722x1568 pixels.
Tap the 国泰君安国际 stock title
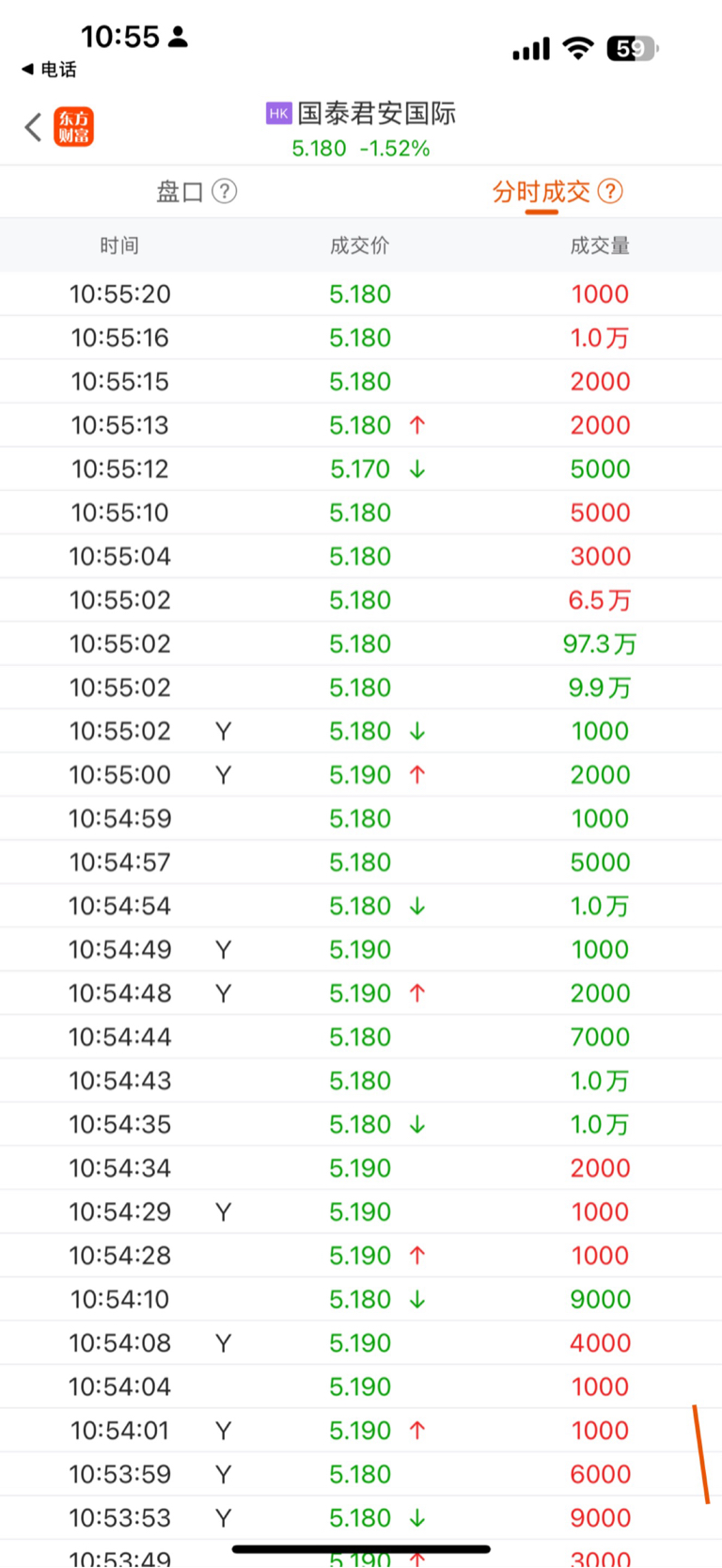pyautogui.click(x=377, y=114)
